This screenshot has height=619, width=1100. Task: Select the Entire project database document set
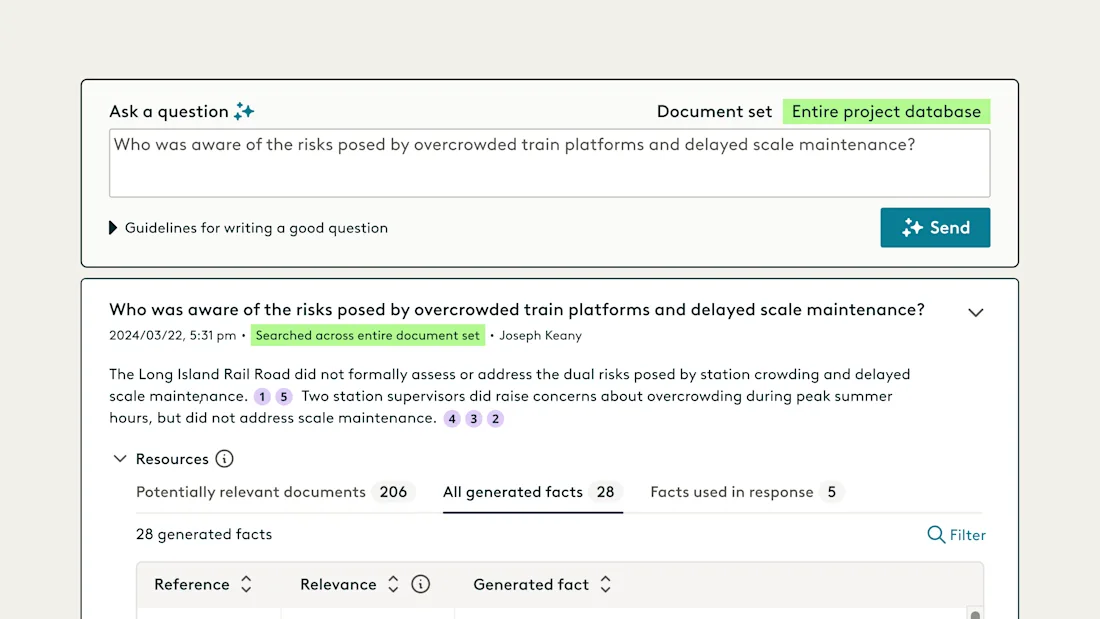pos(886,112)
